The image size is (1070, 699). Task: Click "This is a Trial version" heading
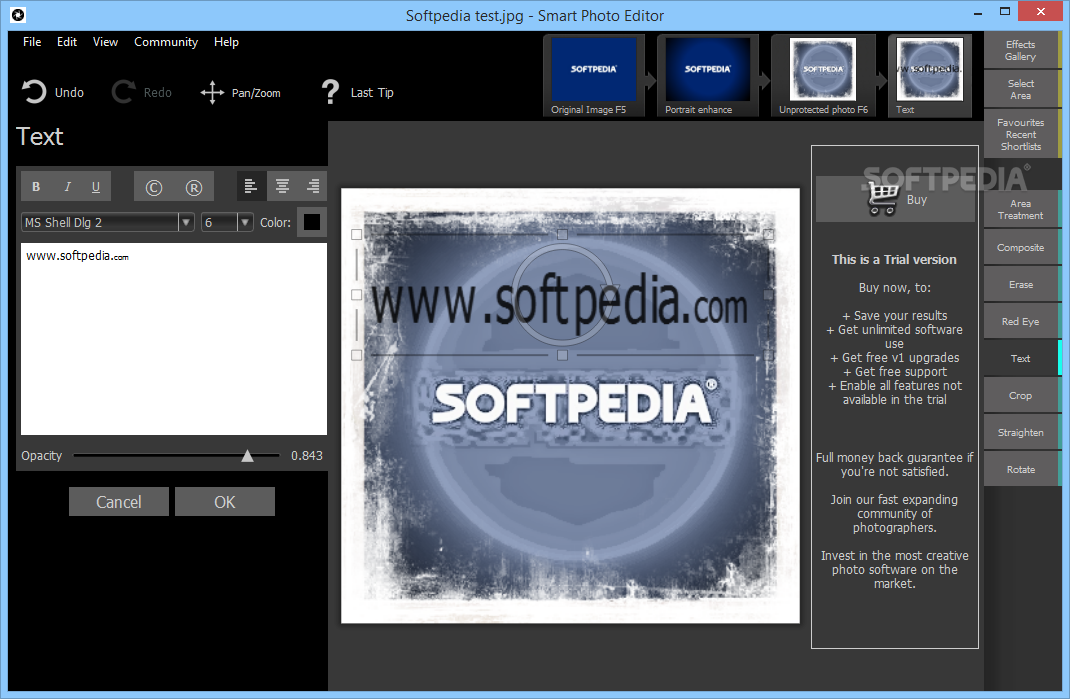click(x=894, y=259)
